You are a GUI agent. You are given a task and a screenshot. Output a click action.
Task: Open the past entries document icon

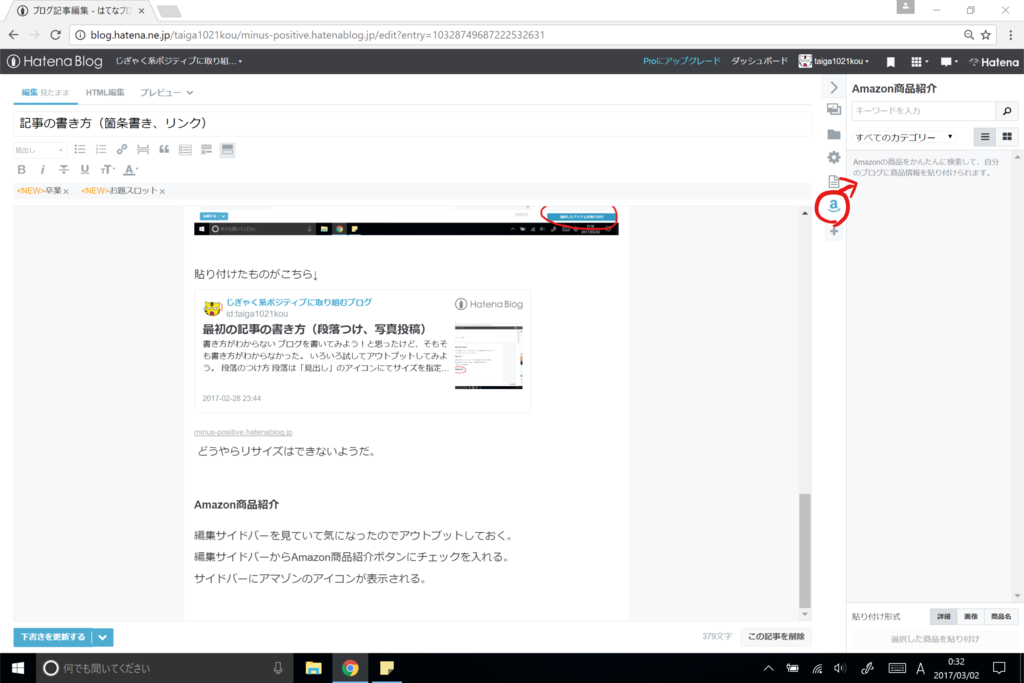tap(833, 181)
